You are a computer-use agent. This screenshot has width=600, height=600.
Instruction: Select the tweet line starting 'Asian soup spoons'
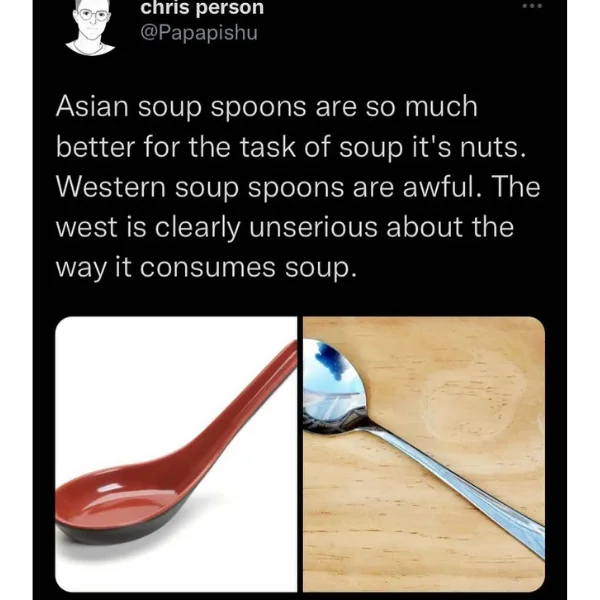[x=267, y=108]
